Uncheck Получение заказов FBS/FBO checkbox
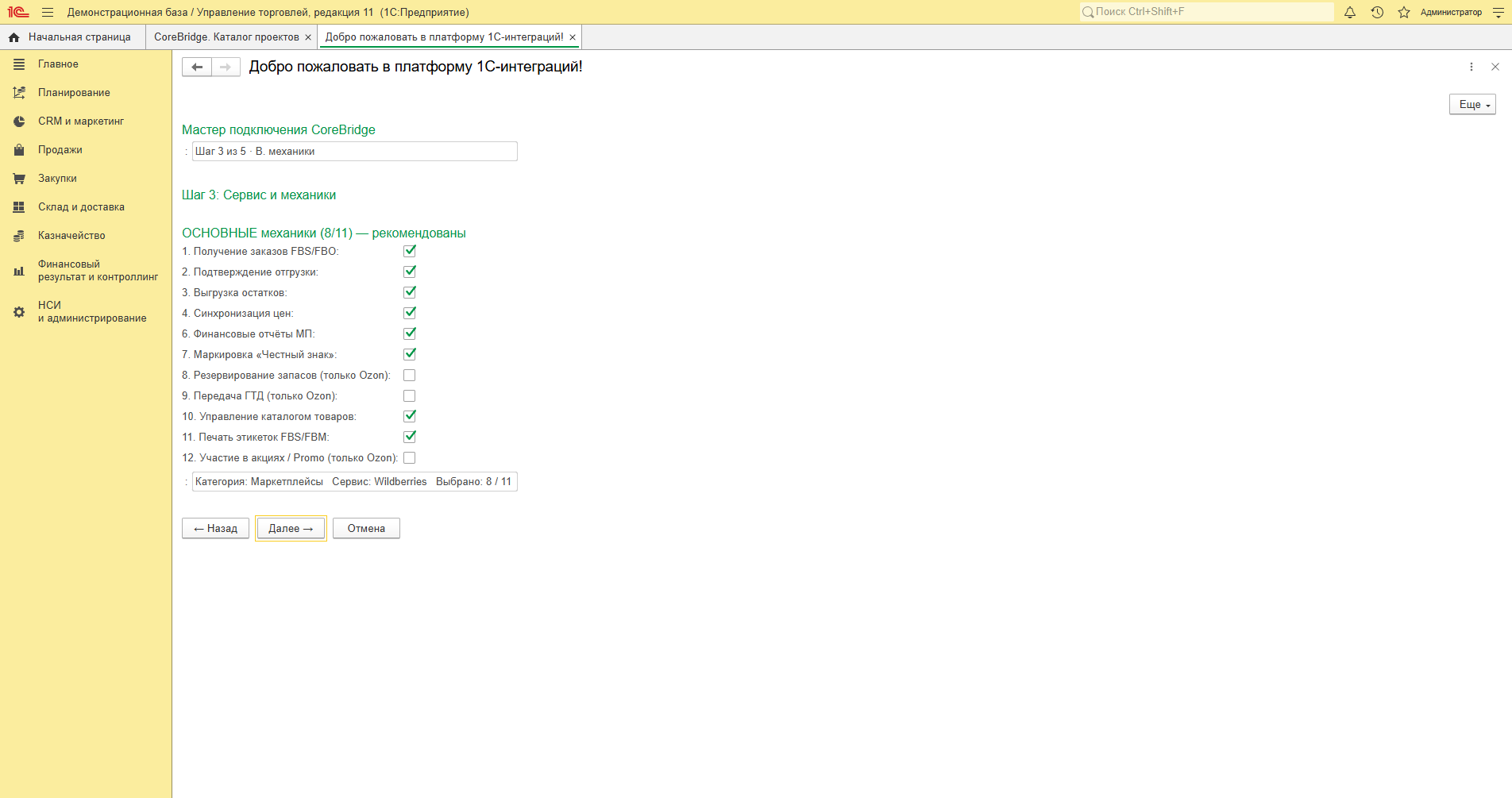Viewport: 1512px width, 798px height. [x=410, y=251]
